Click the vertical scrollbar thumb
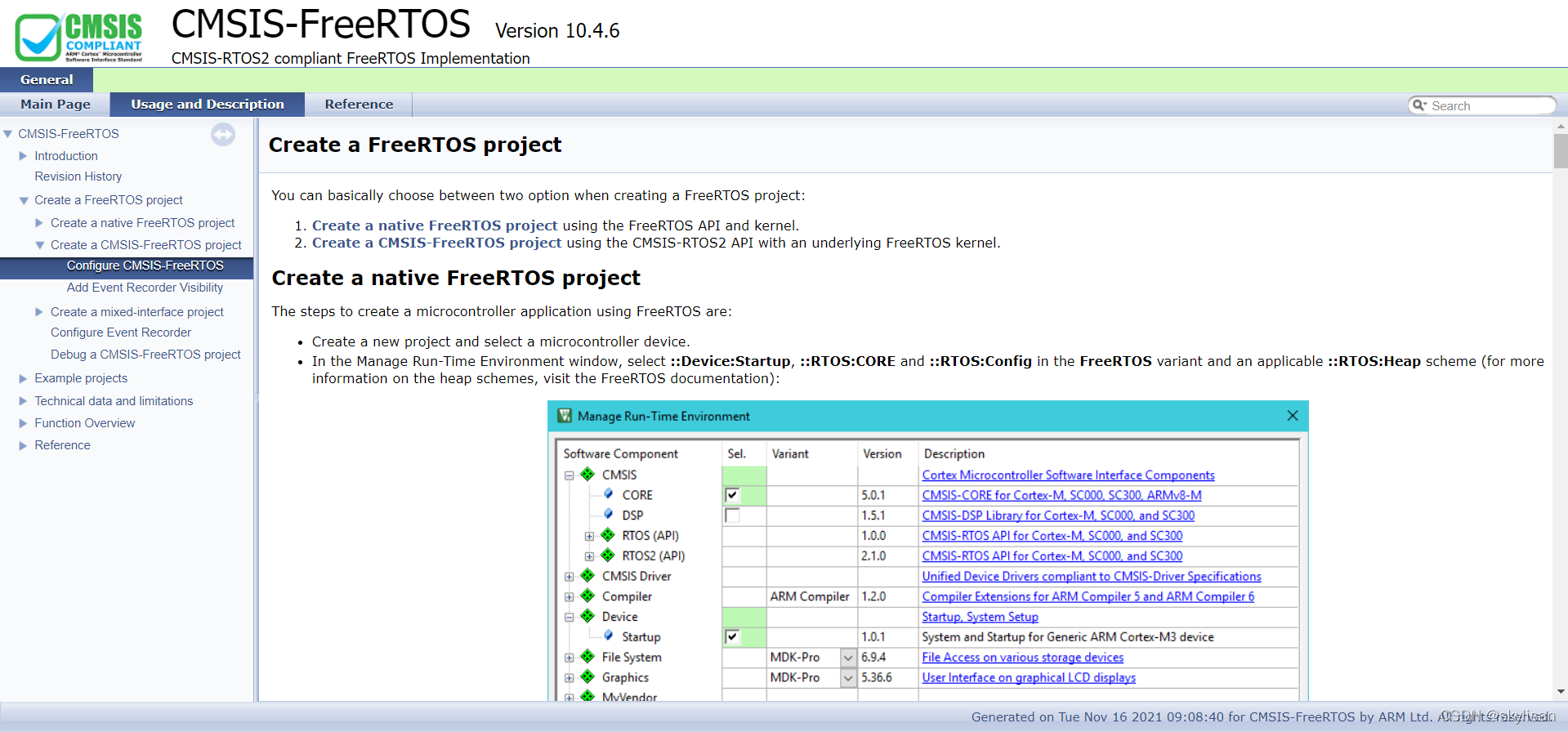Viewport: 1568px width, 732px height. pos(1561,151)
